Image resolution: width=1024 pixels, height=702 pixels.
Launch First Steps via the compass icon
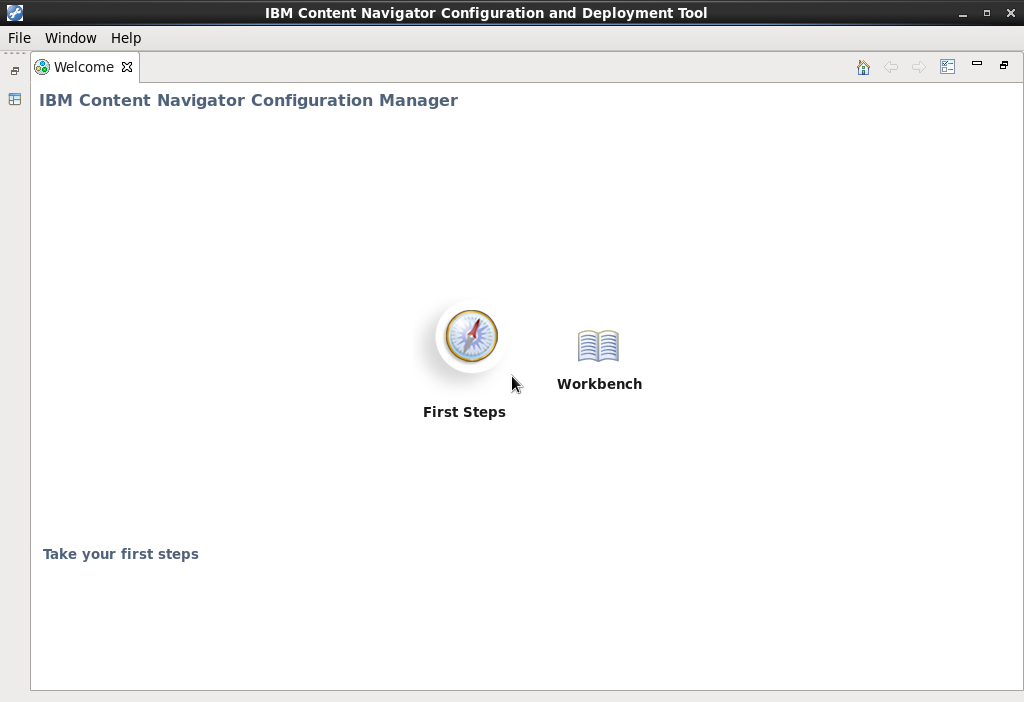pos(468,336)
